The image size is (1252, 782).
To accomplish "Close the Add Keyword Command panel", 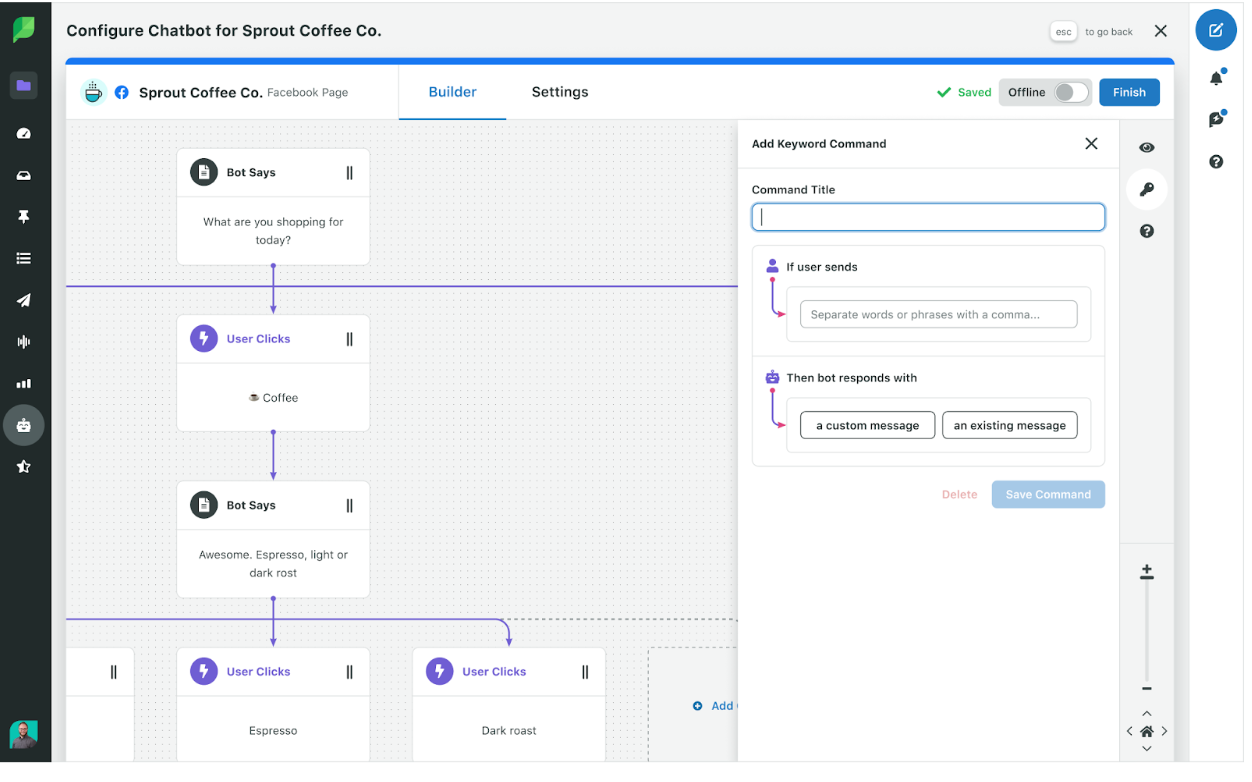I will [1091, 144].
